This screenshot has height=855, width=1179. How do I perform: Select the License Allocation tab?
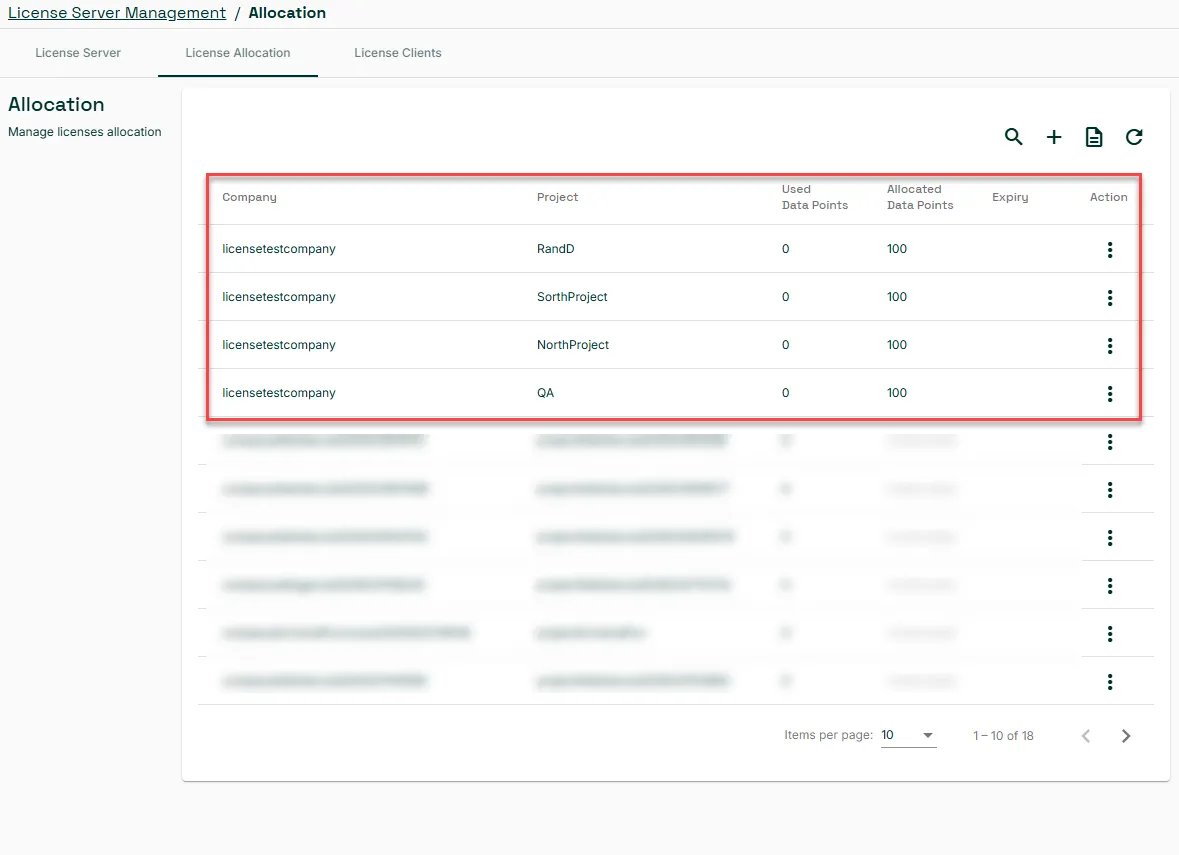[238, 53]
